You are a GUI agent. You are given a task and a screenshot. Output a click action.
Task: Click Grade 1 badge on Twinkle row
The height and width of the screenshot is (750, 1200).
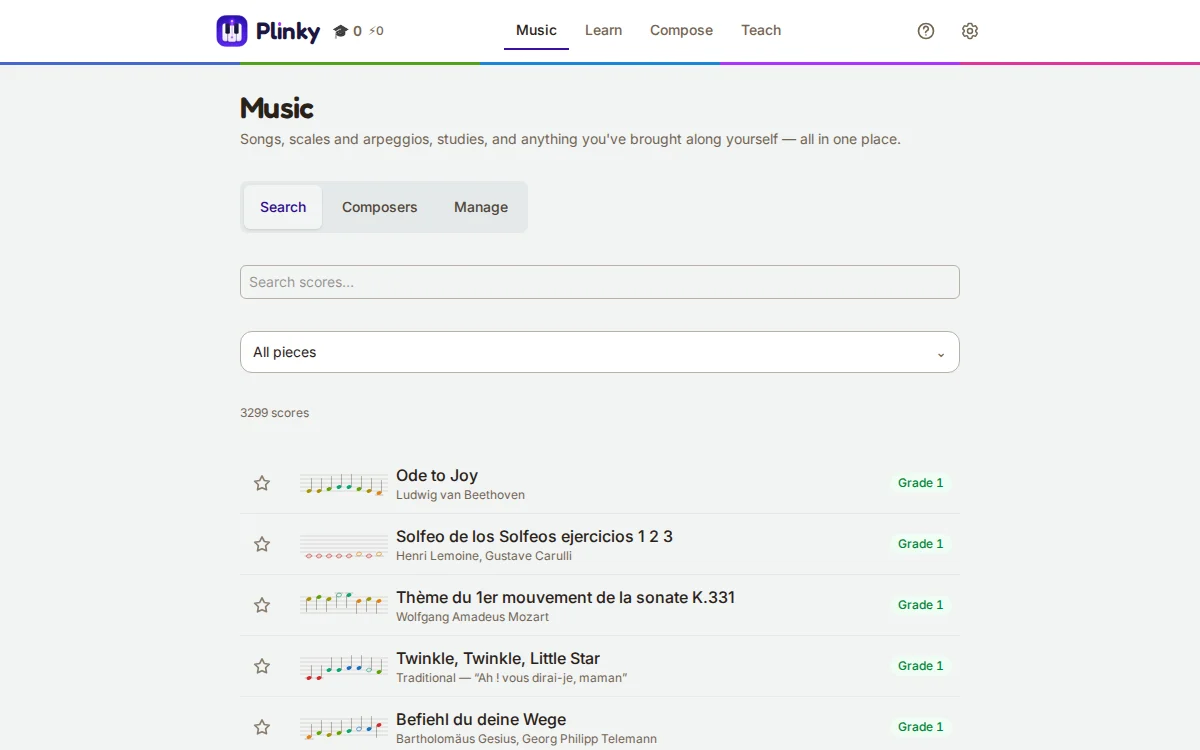tap(920, 666)
